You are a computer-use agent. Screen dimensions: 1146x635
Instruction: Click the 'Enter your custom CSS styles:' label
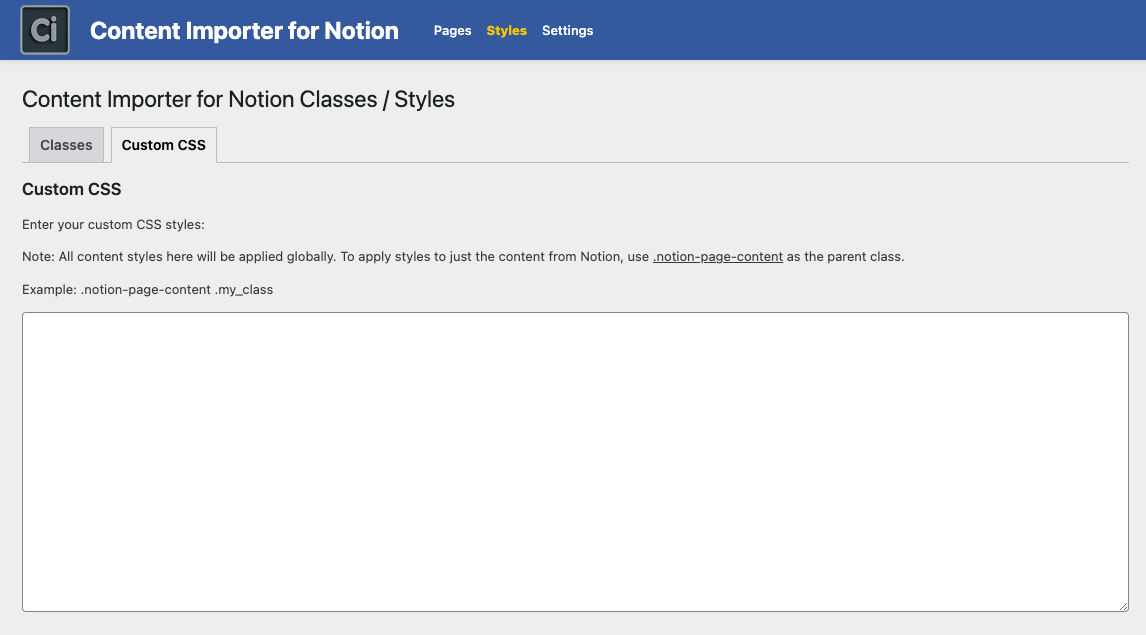(113, 225)
